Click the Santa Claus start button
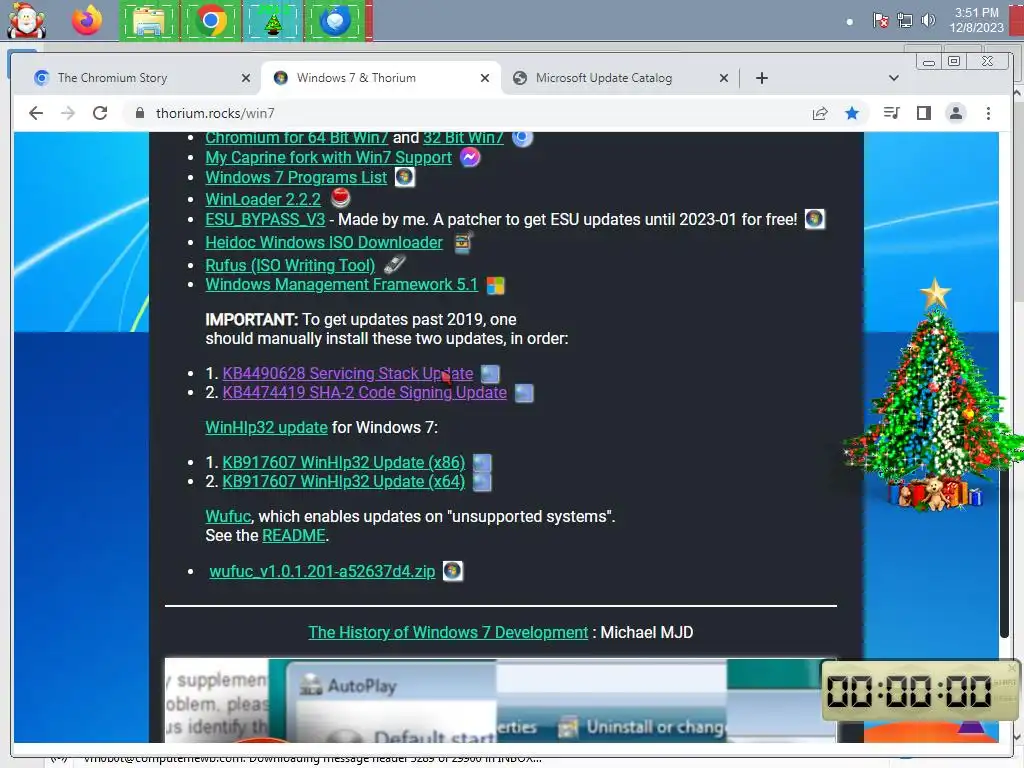 26,21
